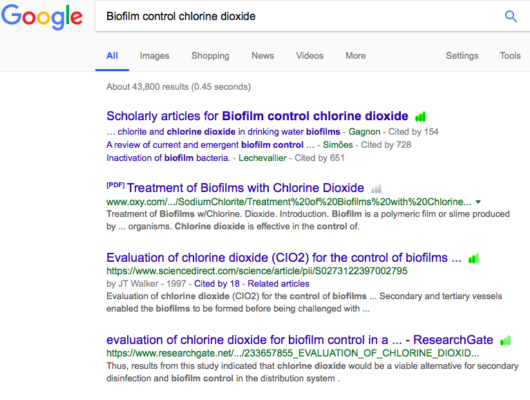Open A review of current and emergent article
The width and height of the screenshot is (530, 400).
[210, 145]
